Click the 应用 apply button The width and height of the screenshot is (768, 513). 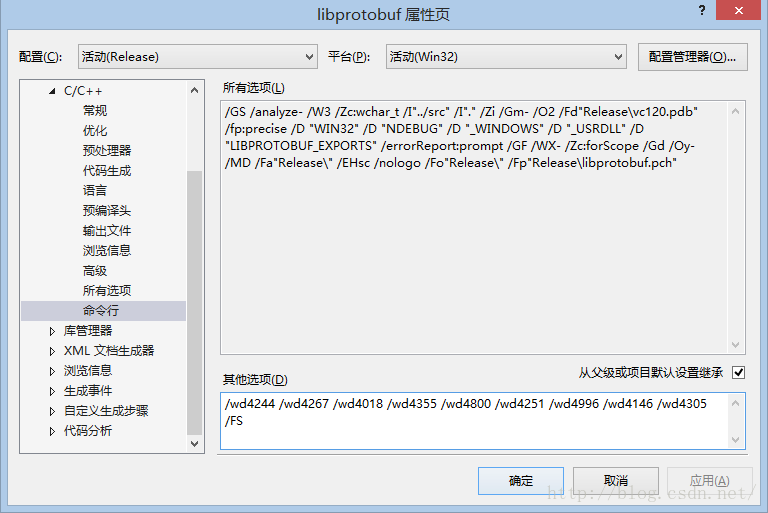pyautogui.click(x=710, y=481)
